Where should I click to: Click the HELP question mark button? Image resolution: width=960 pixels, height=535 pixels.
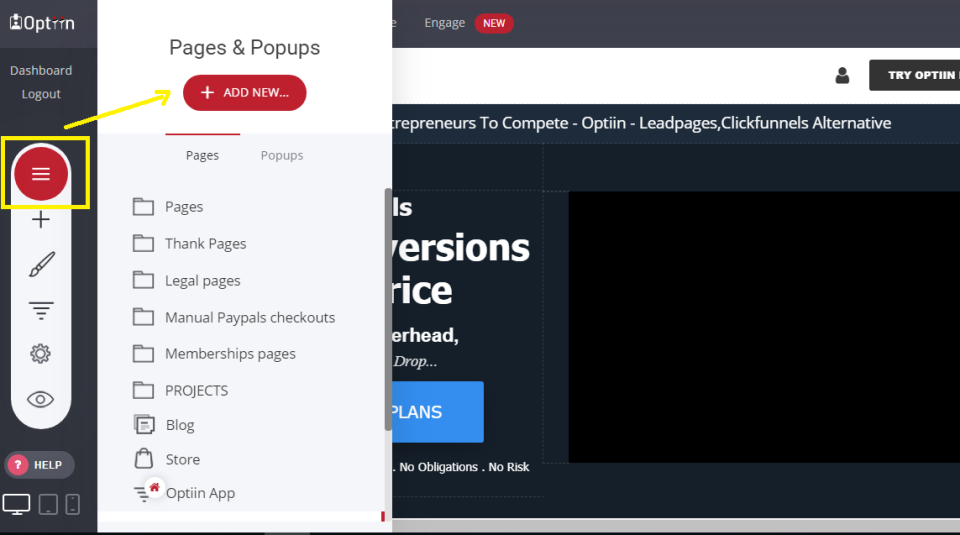point(40,465)
